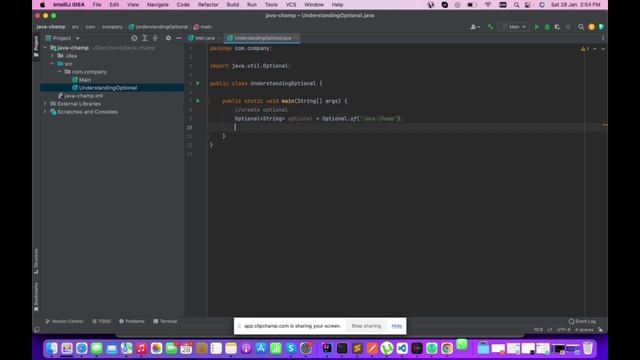The width and height of the screenshot is (640, 360).
Task: Collapse the com.company package
Action: 60,71
